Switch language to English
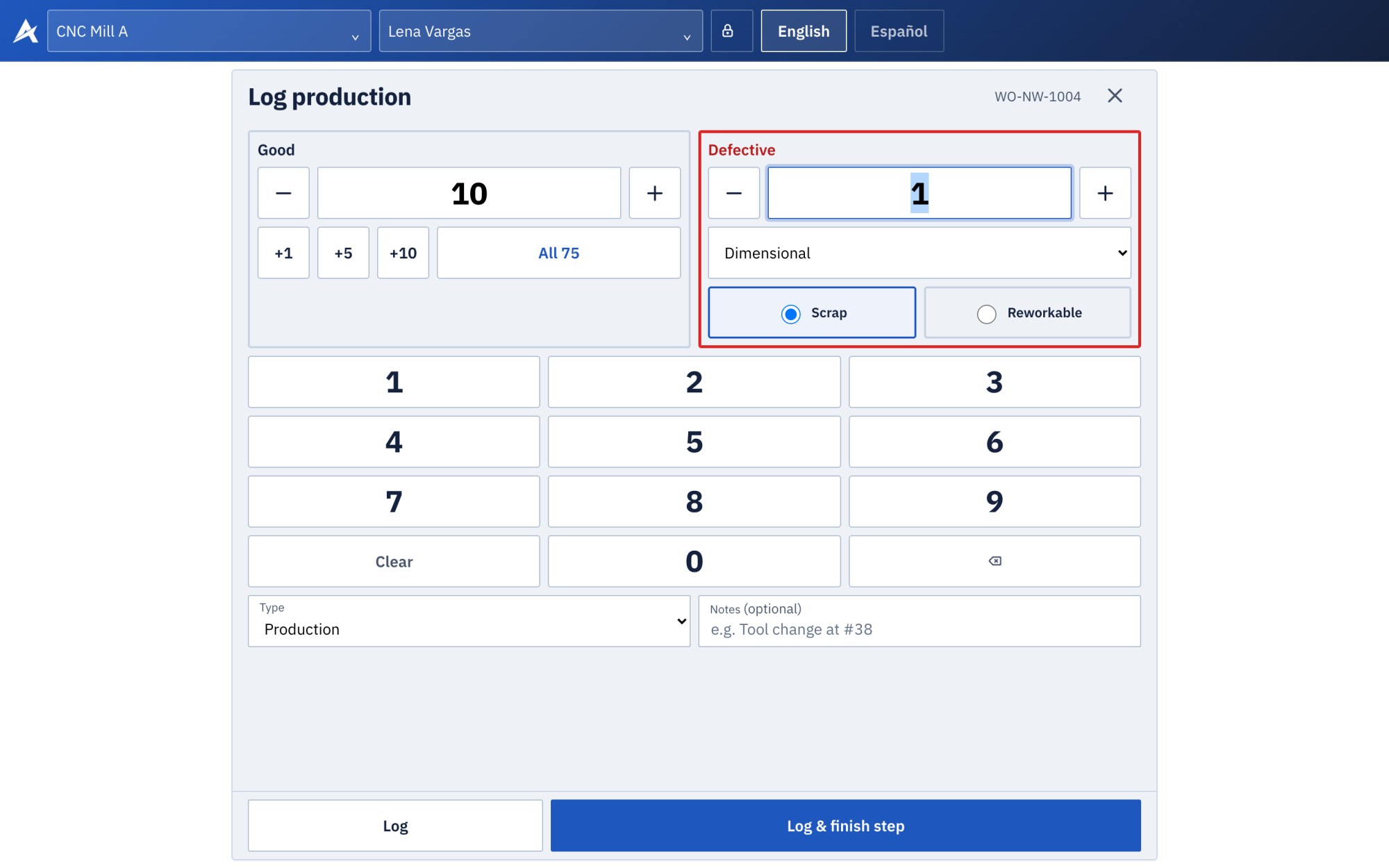The height and width of the screenshot is (868, 1389). [x=804, y=31]
